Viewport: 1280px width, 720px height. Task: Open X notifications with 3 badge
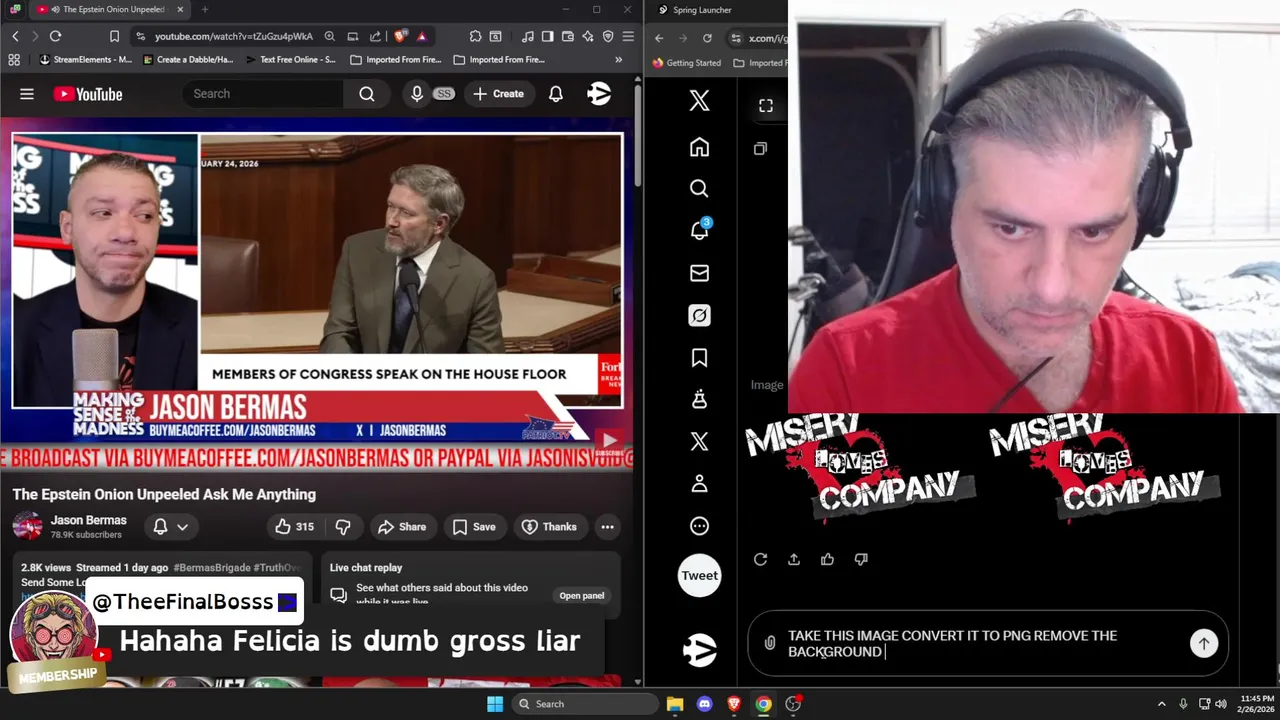699,230
